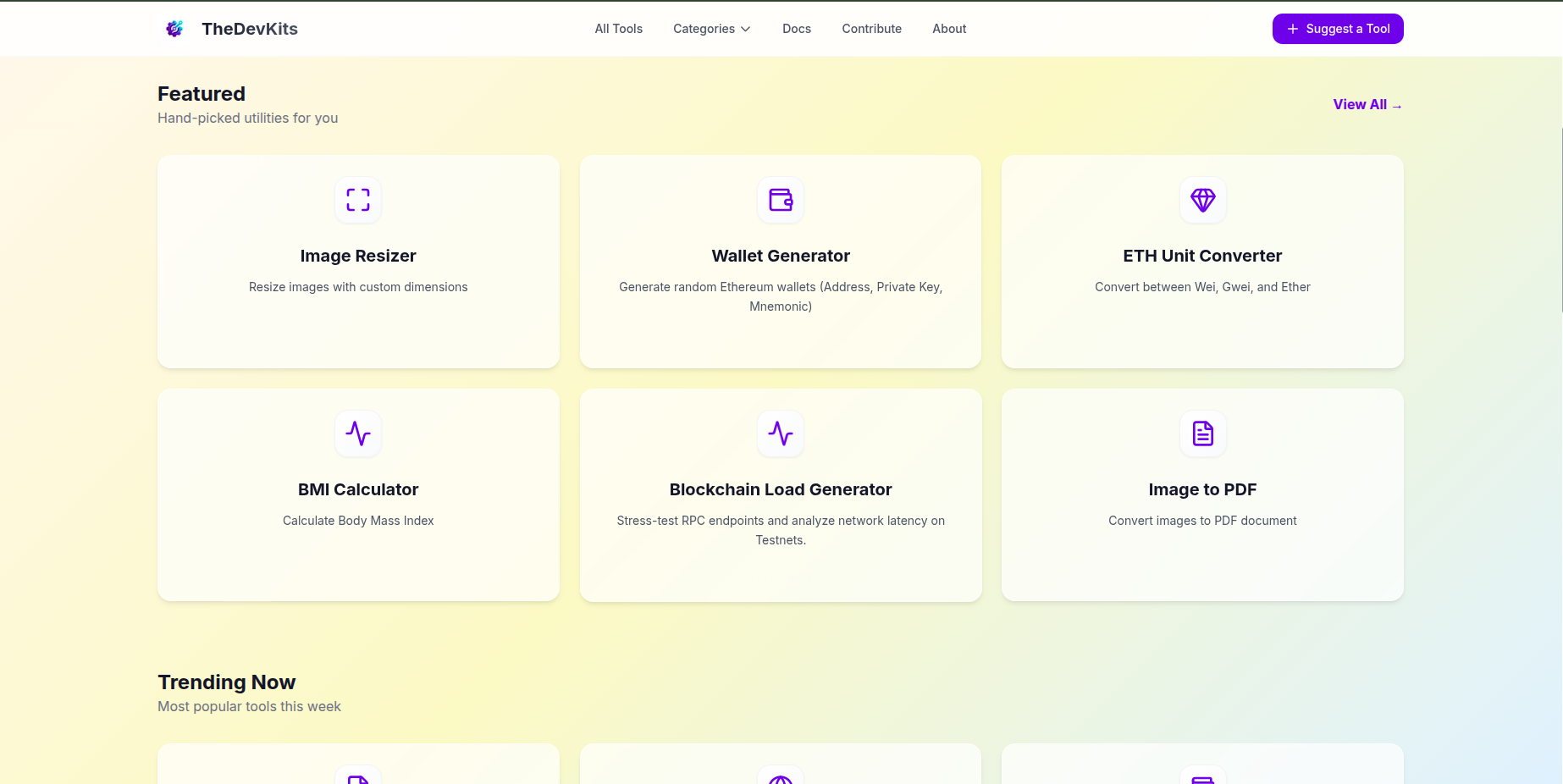Click the diamond icon in the middle Trending card
This screenshot has height=784, width=1563.
(780, 776)
